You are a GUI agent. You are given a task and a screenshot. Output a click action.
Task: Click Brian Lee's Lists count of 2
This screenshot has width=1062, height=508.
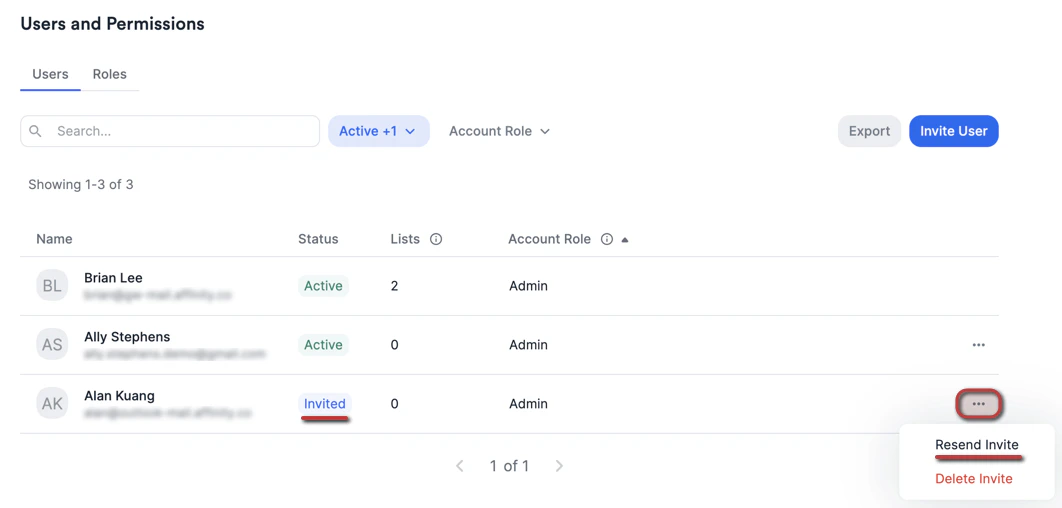(x=394, y=286)
